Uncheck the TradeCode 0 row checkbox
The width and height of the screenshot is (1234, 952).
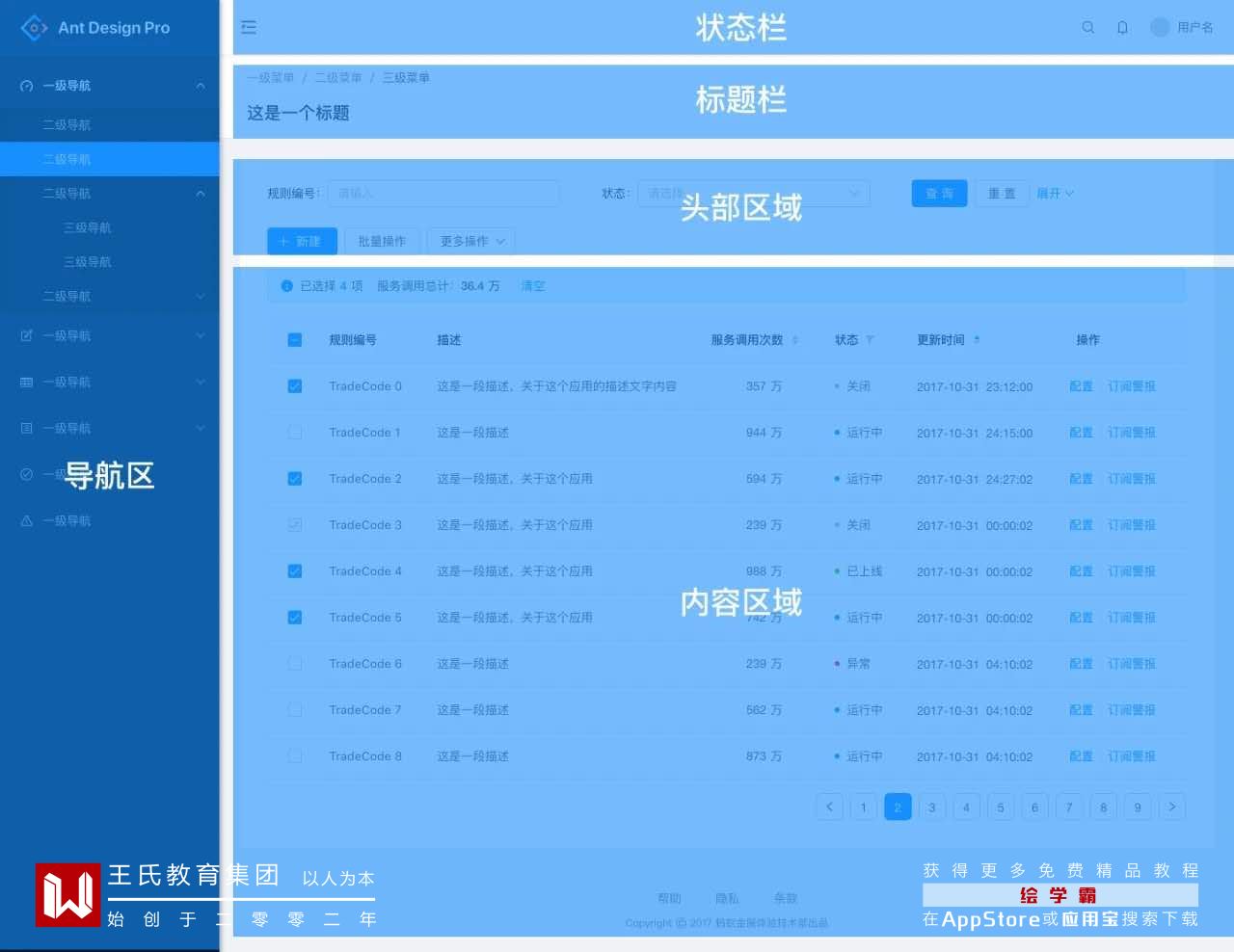pyautogui.click(x=295, y=386)
